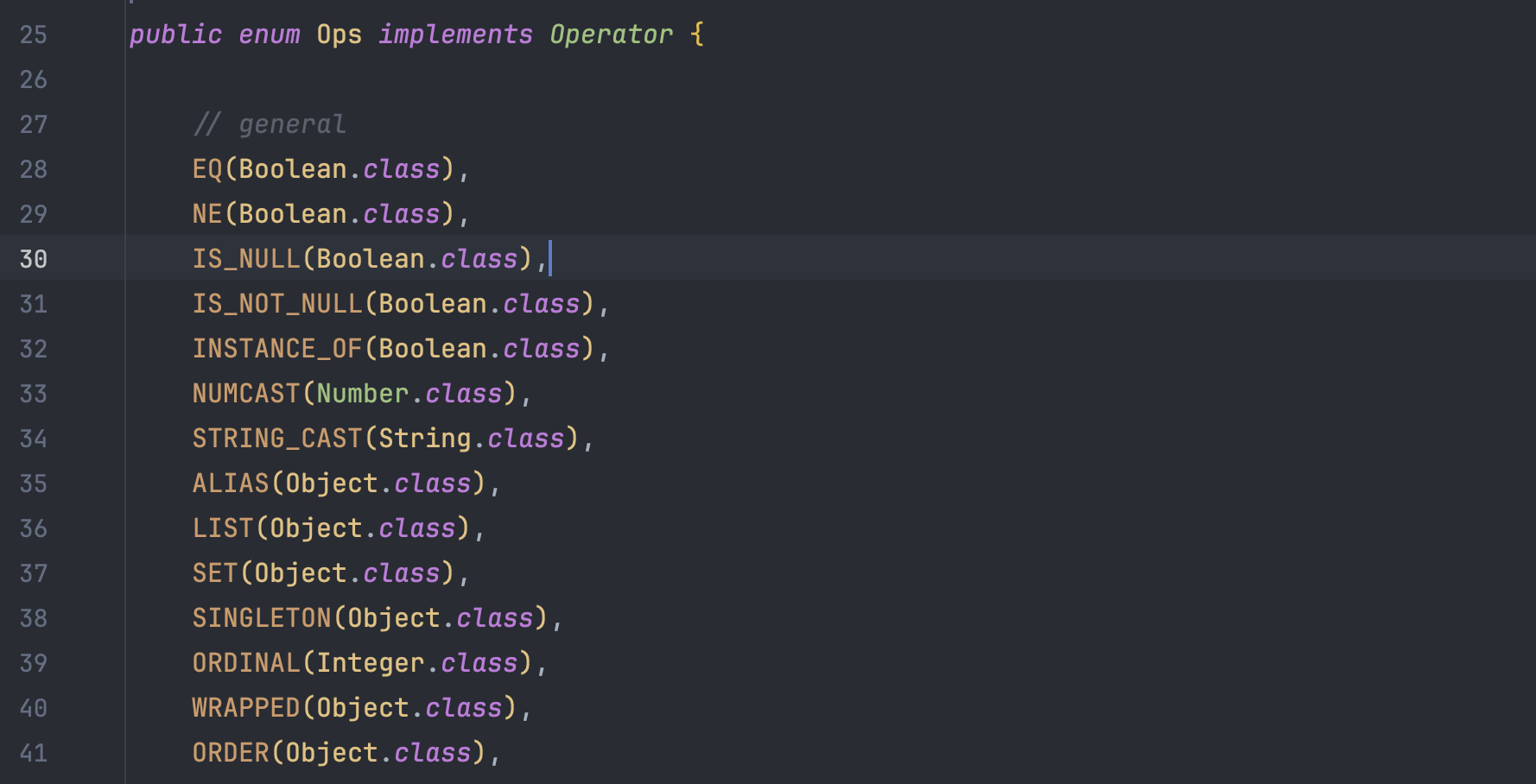Click the IS_NULL enum constant
The image size is (1536, 784).
point(246,259)
